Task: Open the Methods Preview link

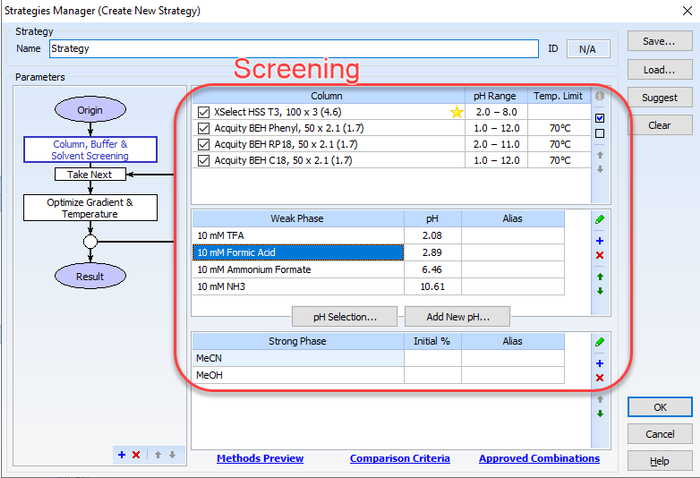Action: coord(260,458)
